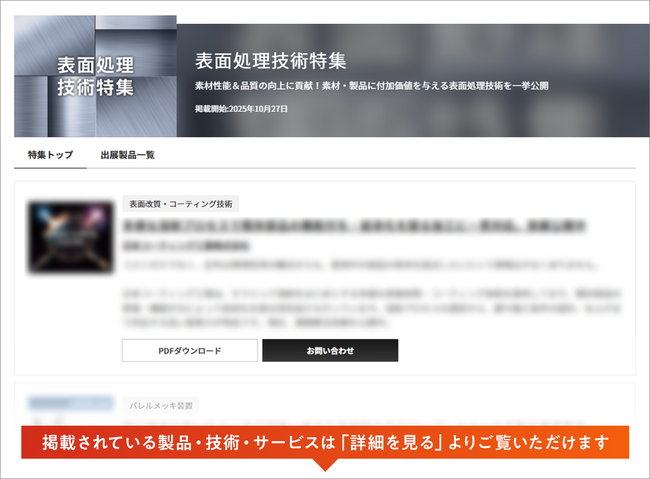Open the 出展製品一覧 tab
Viewport: 650px width, 479px height.
click(127, 155)
